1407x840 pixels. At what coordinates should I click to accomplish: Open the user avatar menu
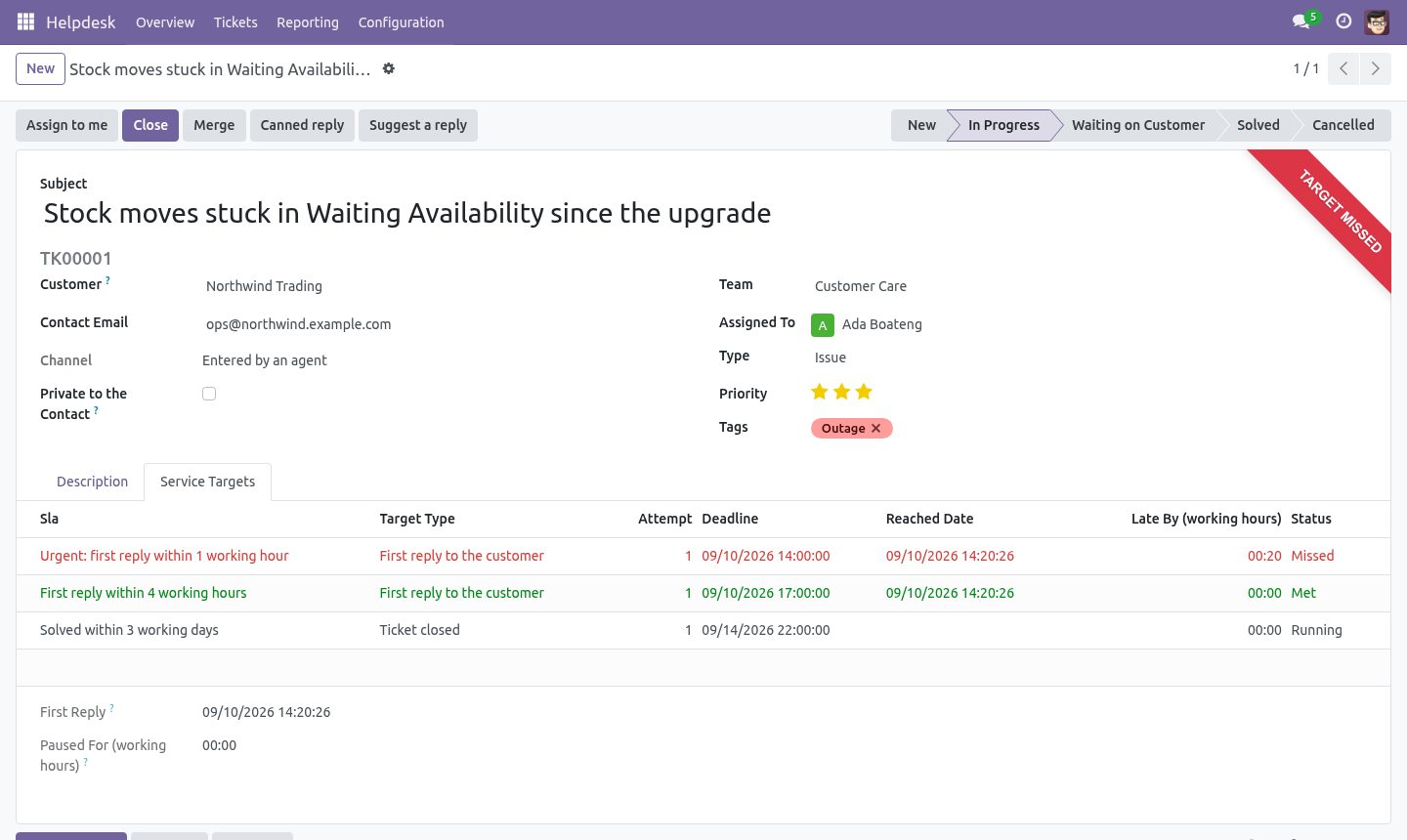click(x=1377, y=21)
